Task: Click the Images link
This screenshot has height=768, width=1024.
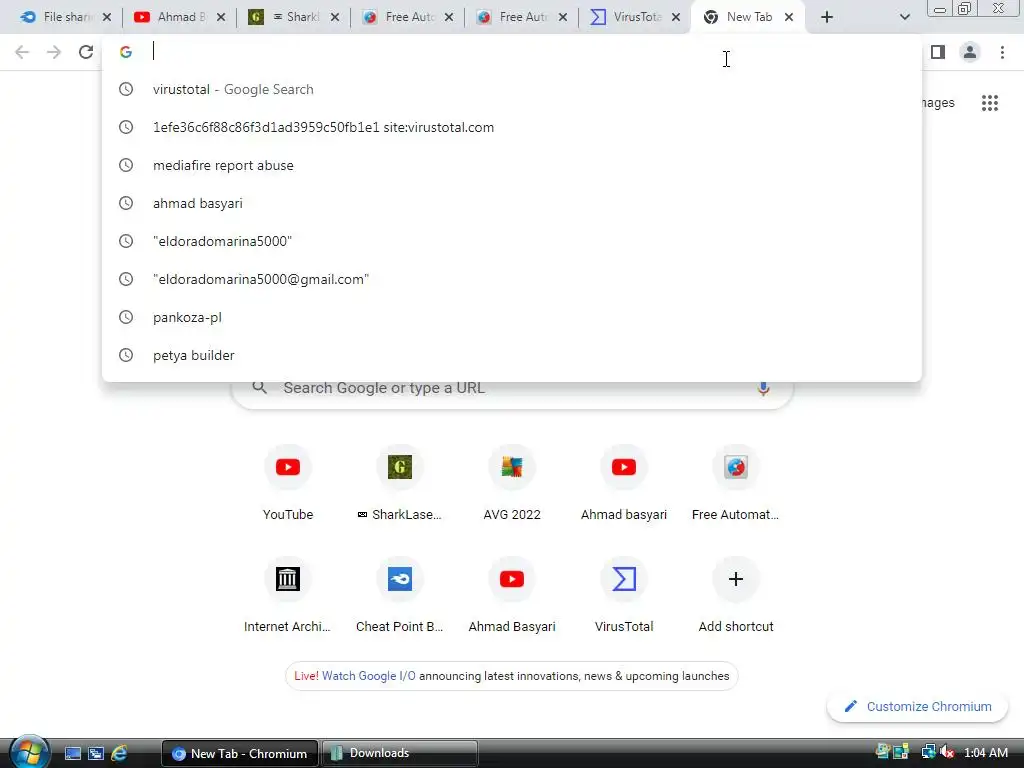Action: pos(938,103)
